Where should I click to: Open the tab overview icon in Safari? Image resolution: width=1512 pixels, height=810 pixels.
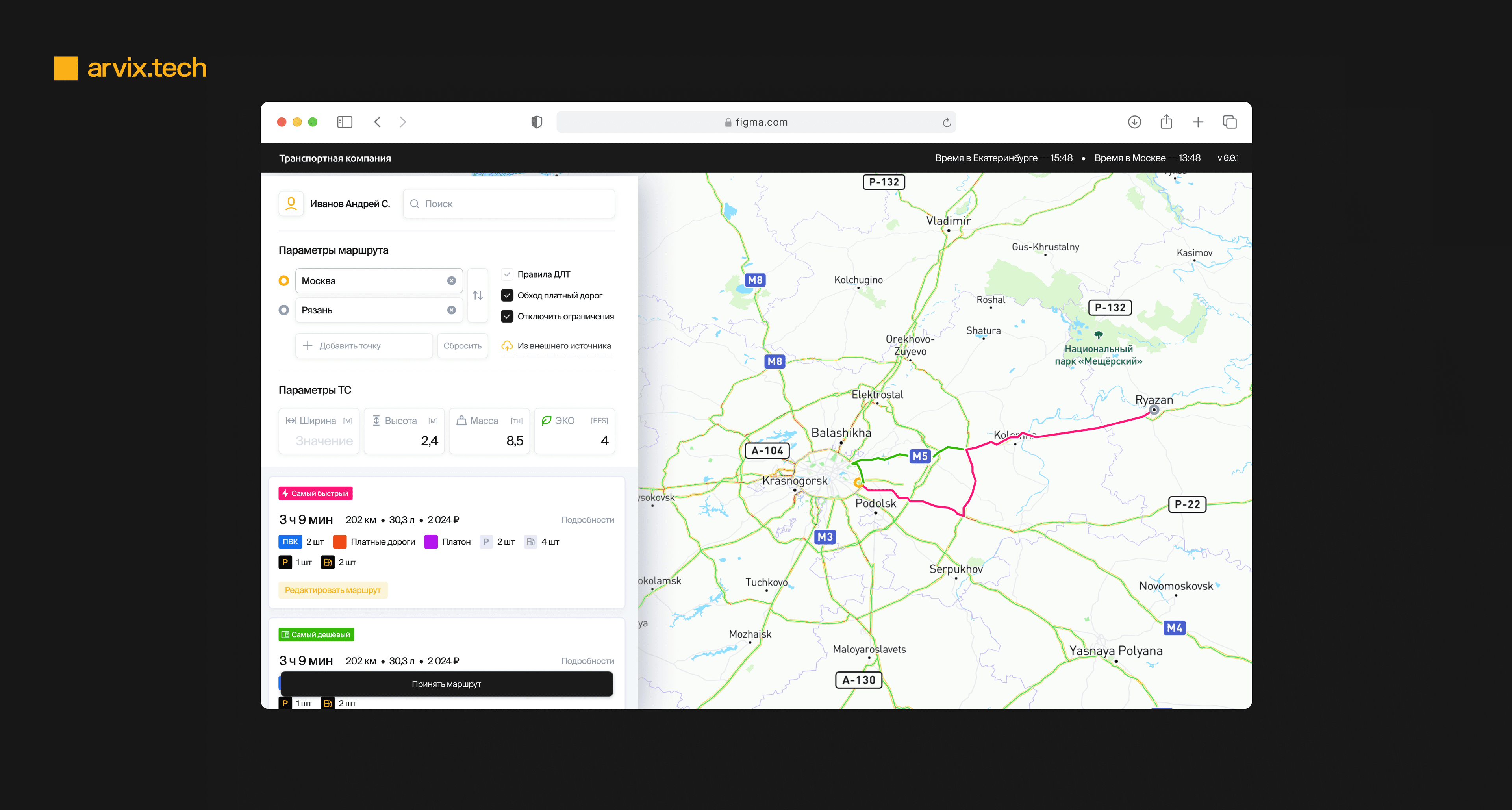click(x=1230, y=122)
